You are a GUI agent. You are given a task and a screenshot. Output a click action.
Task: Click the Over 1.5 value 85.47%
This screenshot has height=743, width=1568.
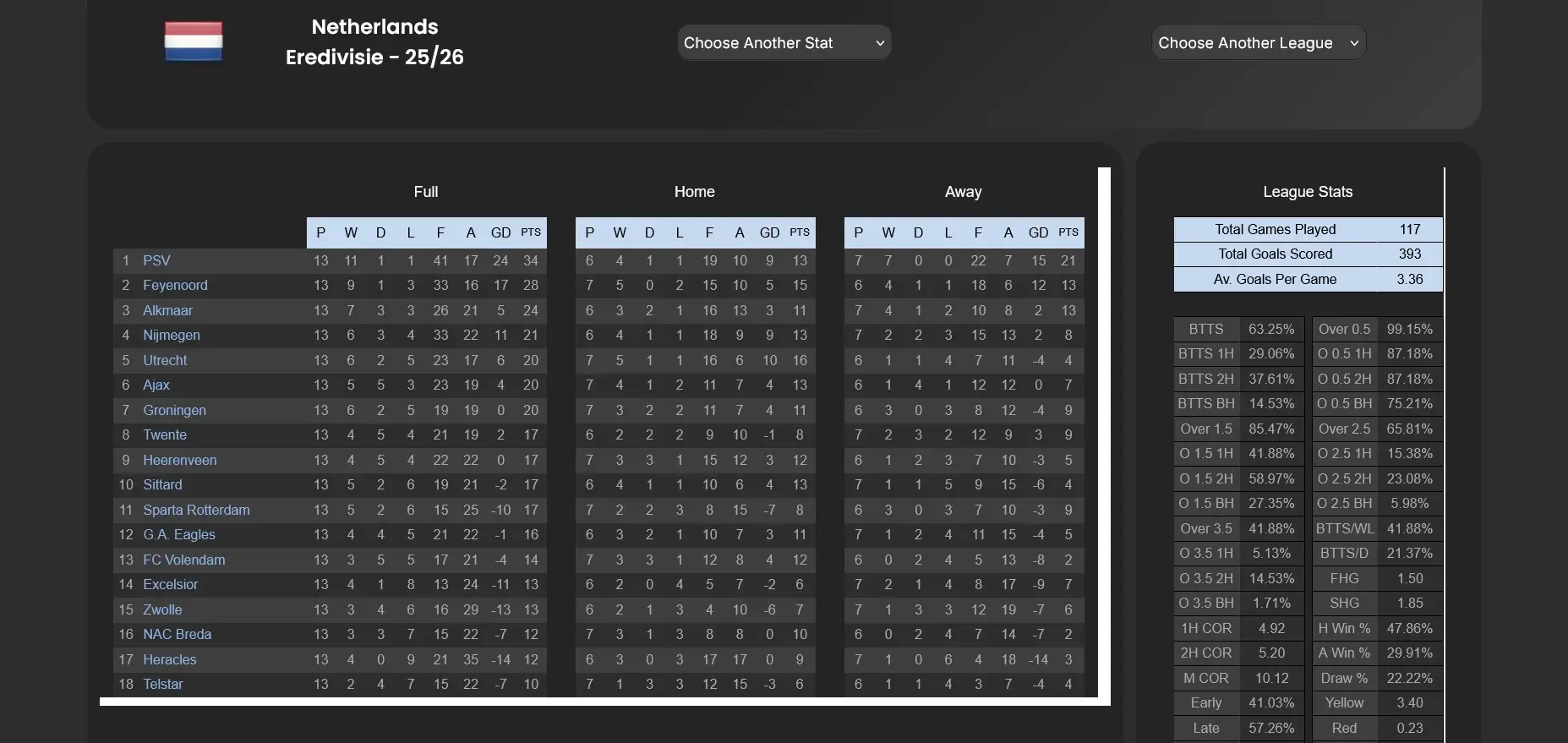(x=1271, y=429)
